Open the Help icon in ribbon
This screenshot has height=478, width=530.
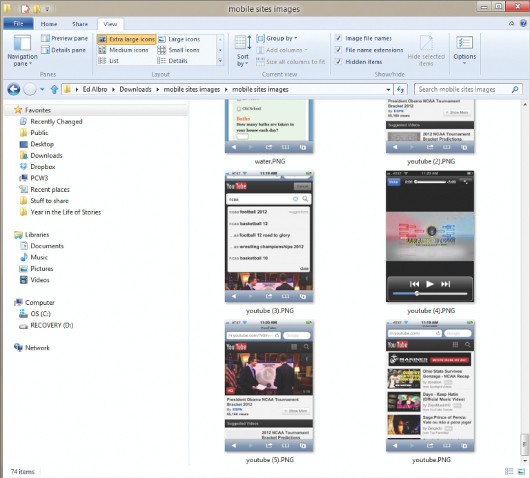523,24
